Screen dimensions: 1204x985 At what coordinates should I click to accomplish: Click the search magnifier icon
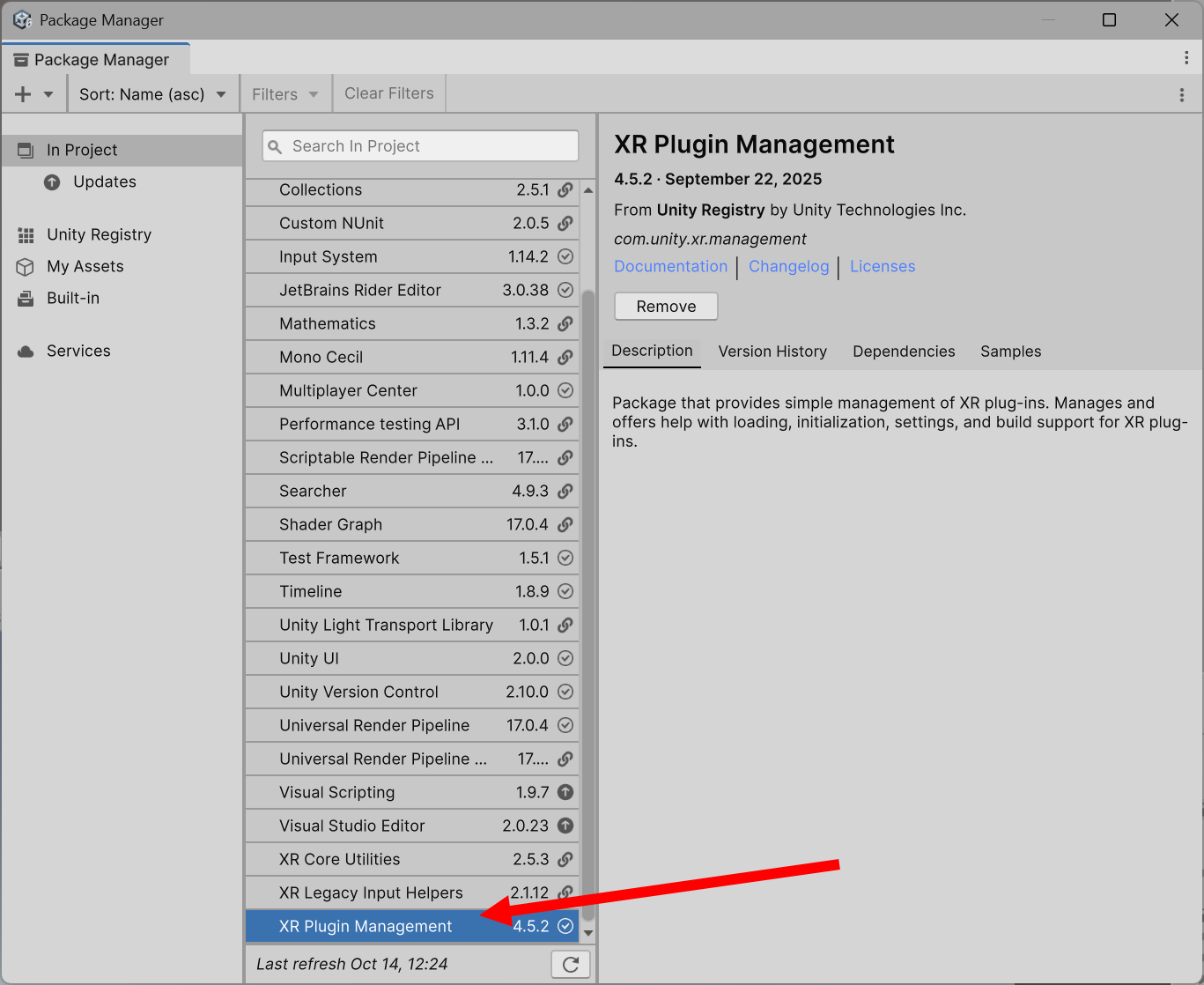[x=275, y=146]
